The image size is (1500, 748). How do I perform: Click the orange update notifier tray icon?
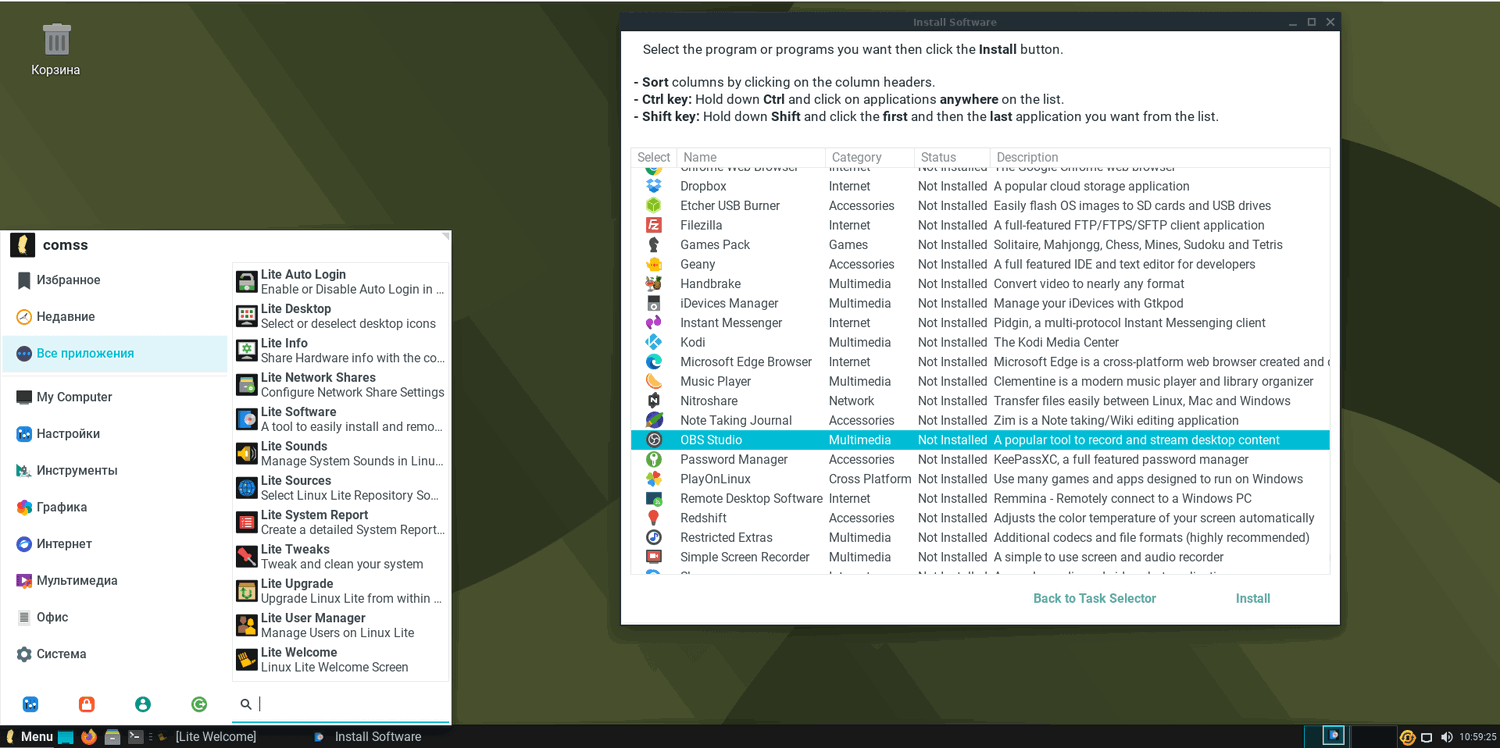tap(1408, 738)
